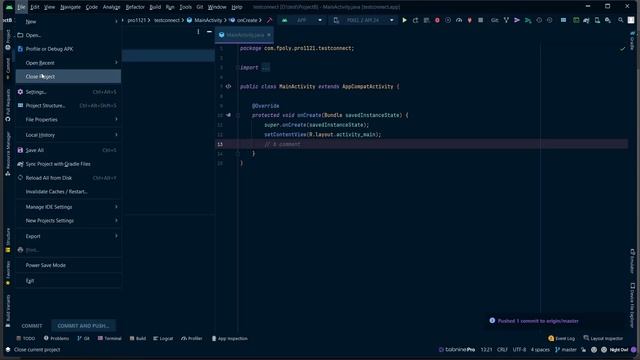
Task: Open the Problems tool window
Action: (x=56, y=338)
